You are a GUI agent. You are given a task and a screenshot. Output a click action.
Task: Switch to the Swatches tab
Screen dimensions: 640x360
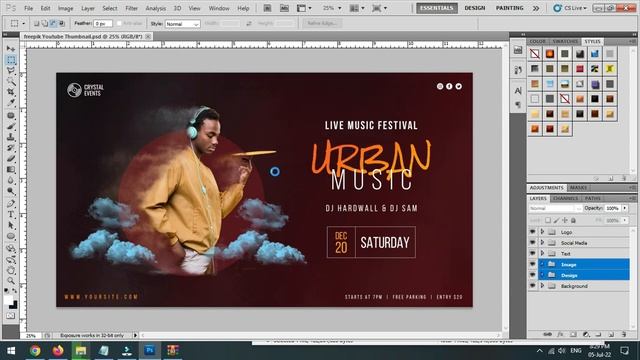565,42
